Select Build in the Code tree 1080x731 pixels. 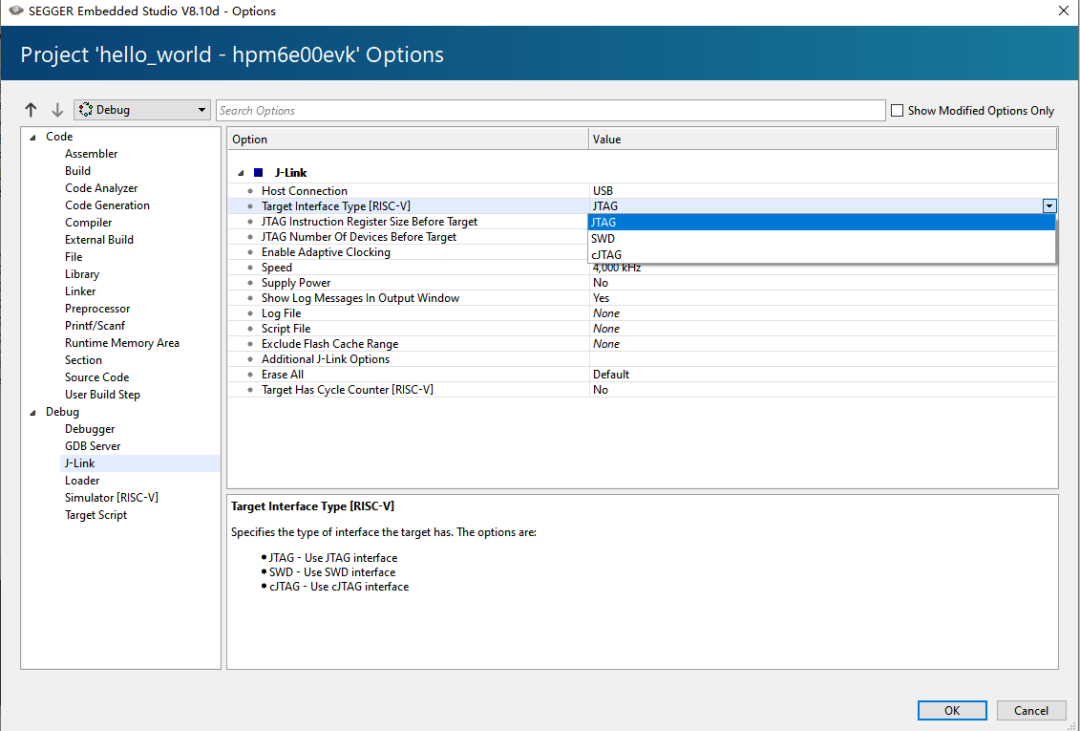78,171
